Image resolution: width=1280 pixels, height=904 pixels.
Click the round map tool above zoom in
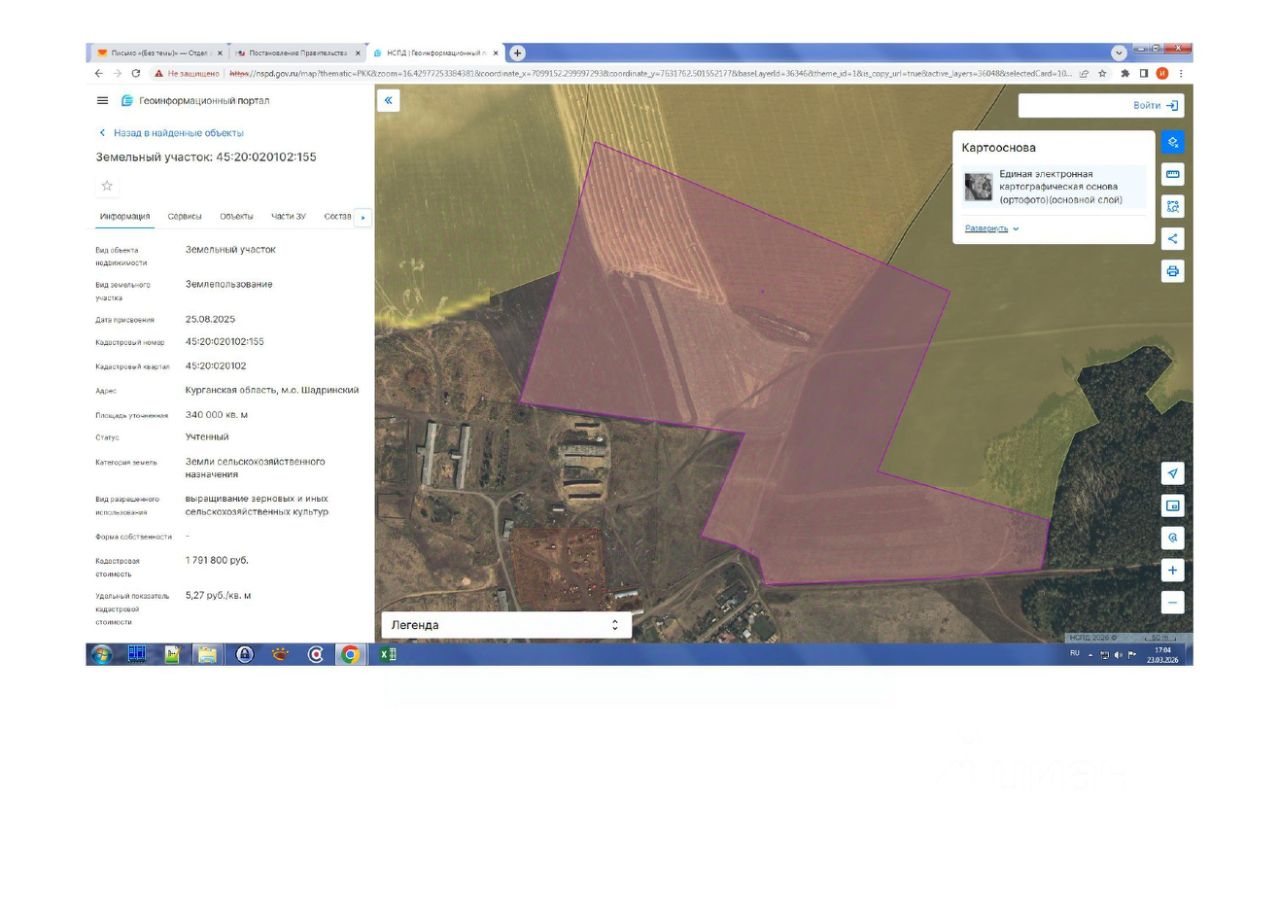click(1173, 538)
